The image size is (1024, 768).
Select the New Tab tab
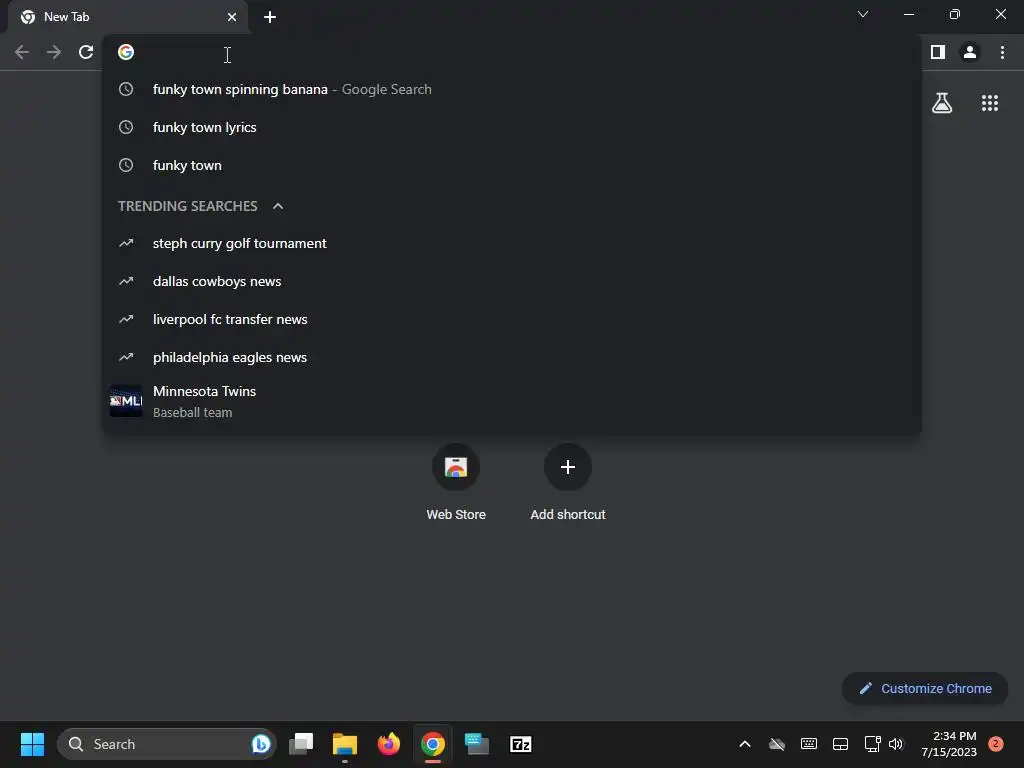pyautogui.click(x=127, y=17)
